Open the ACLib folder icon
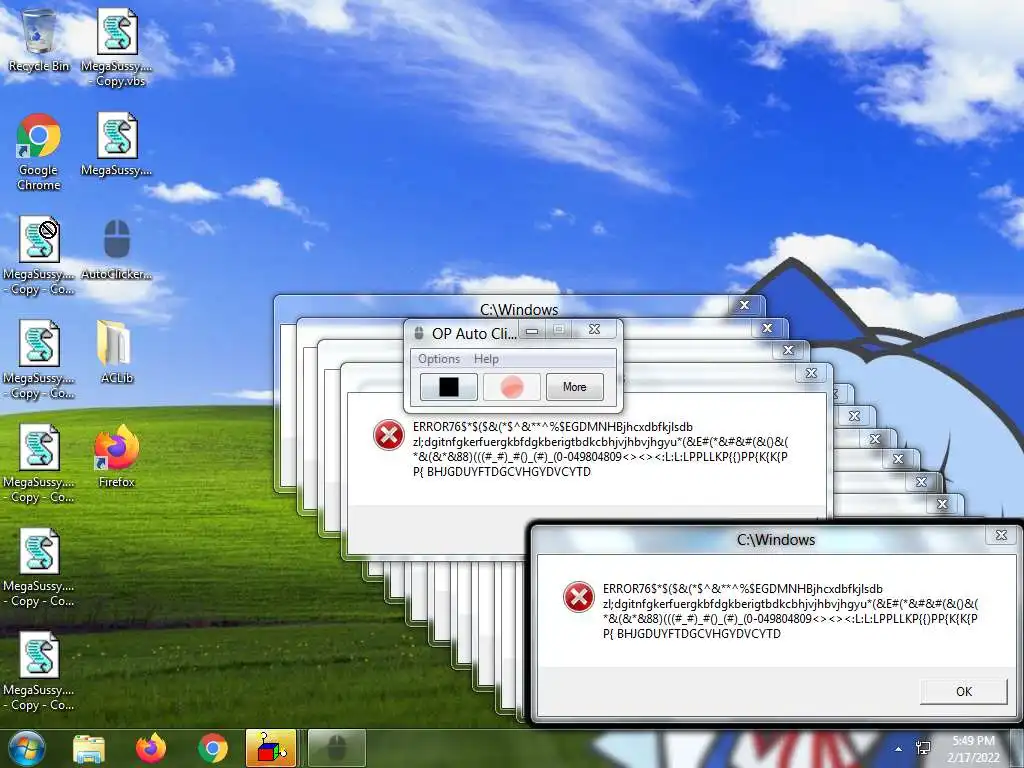Image resolution: width=1024 pixels, height=768 pixels. point(116,351)
